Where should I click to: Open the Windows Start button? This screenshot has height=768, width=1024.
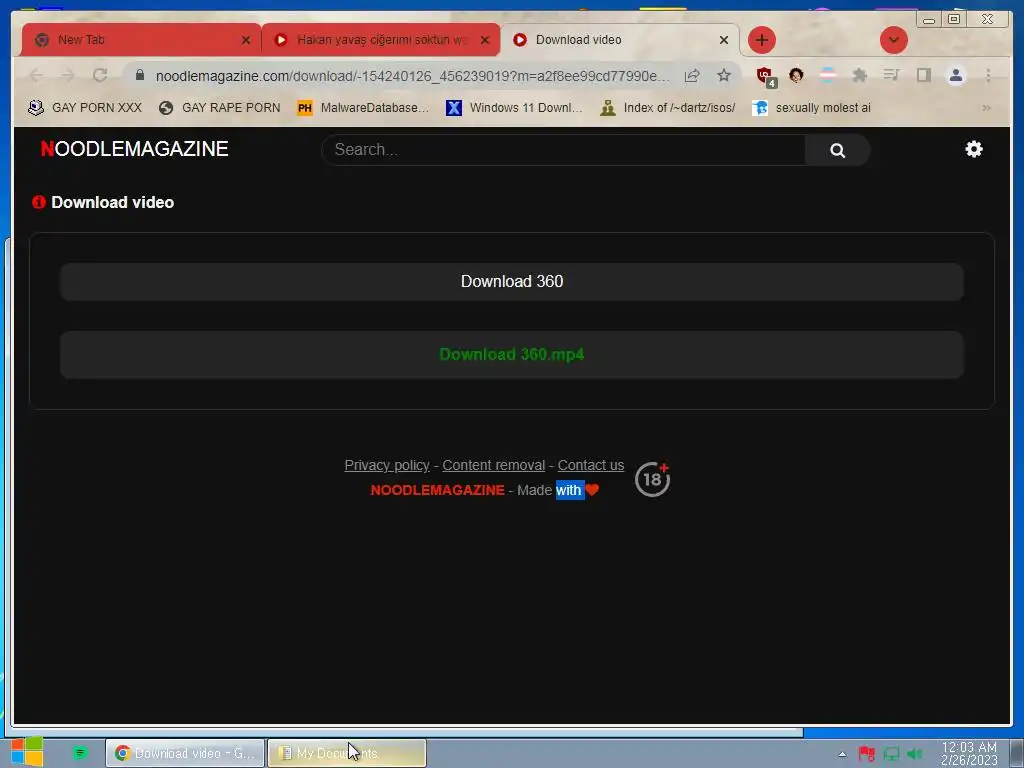point(27,752)
